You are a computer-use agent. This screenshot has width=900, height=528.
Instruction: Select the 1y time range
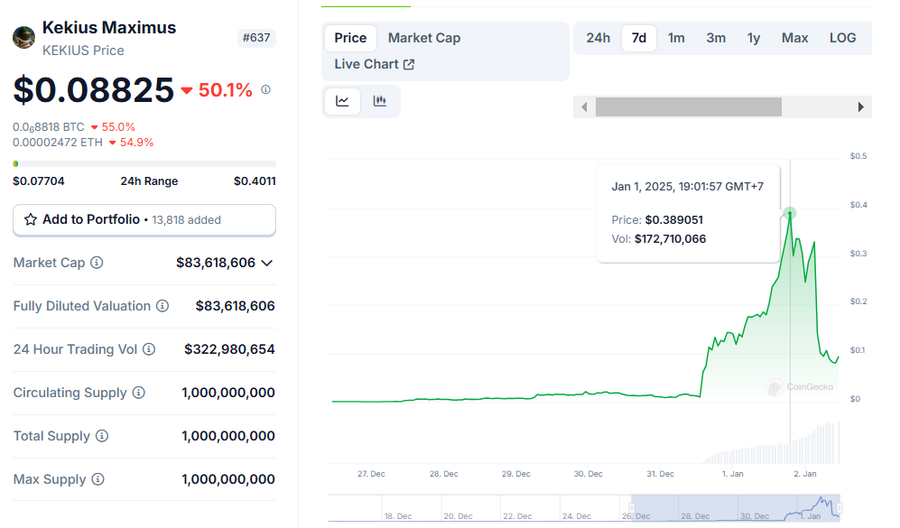click(753, 38)
